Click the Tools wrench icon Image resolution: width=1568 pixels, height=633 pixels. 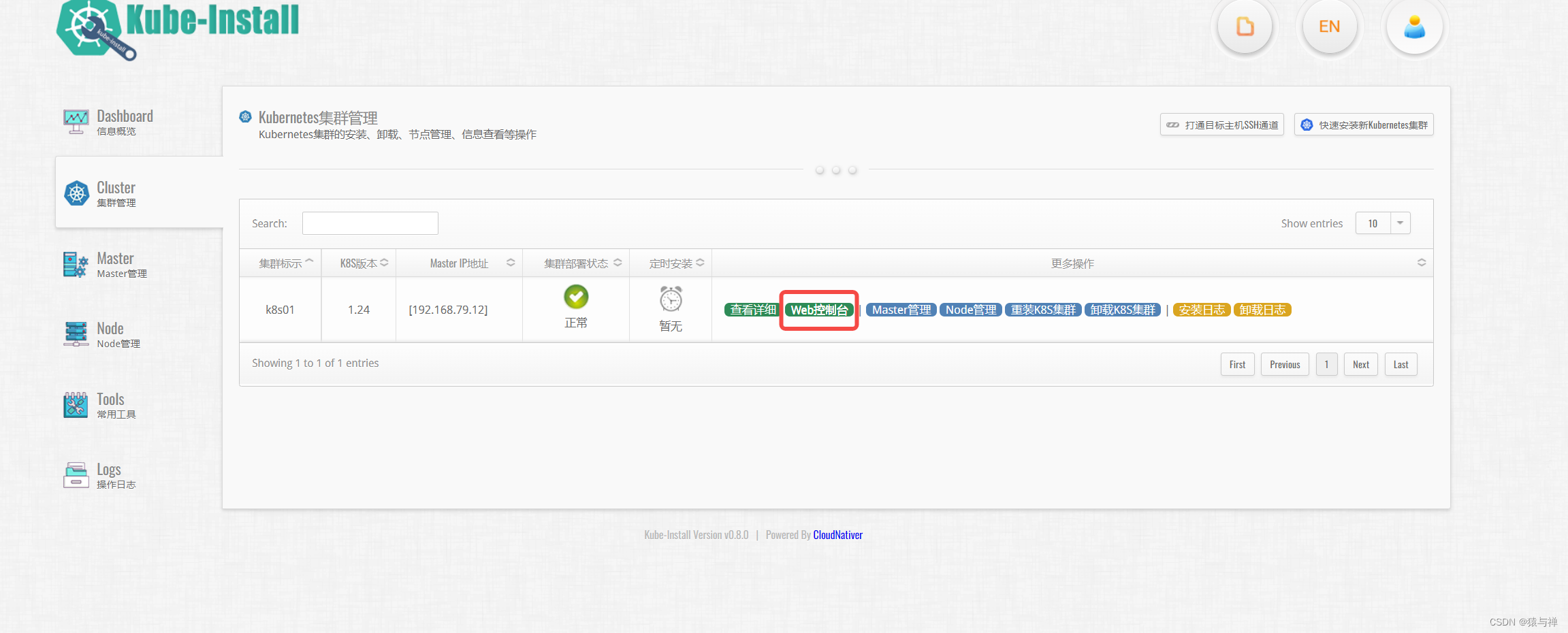(76, 405)
